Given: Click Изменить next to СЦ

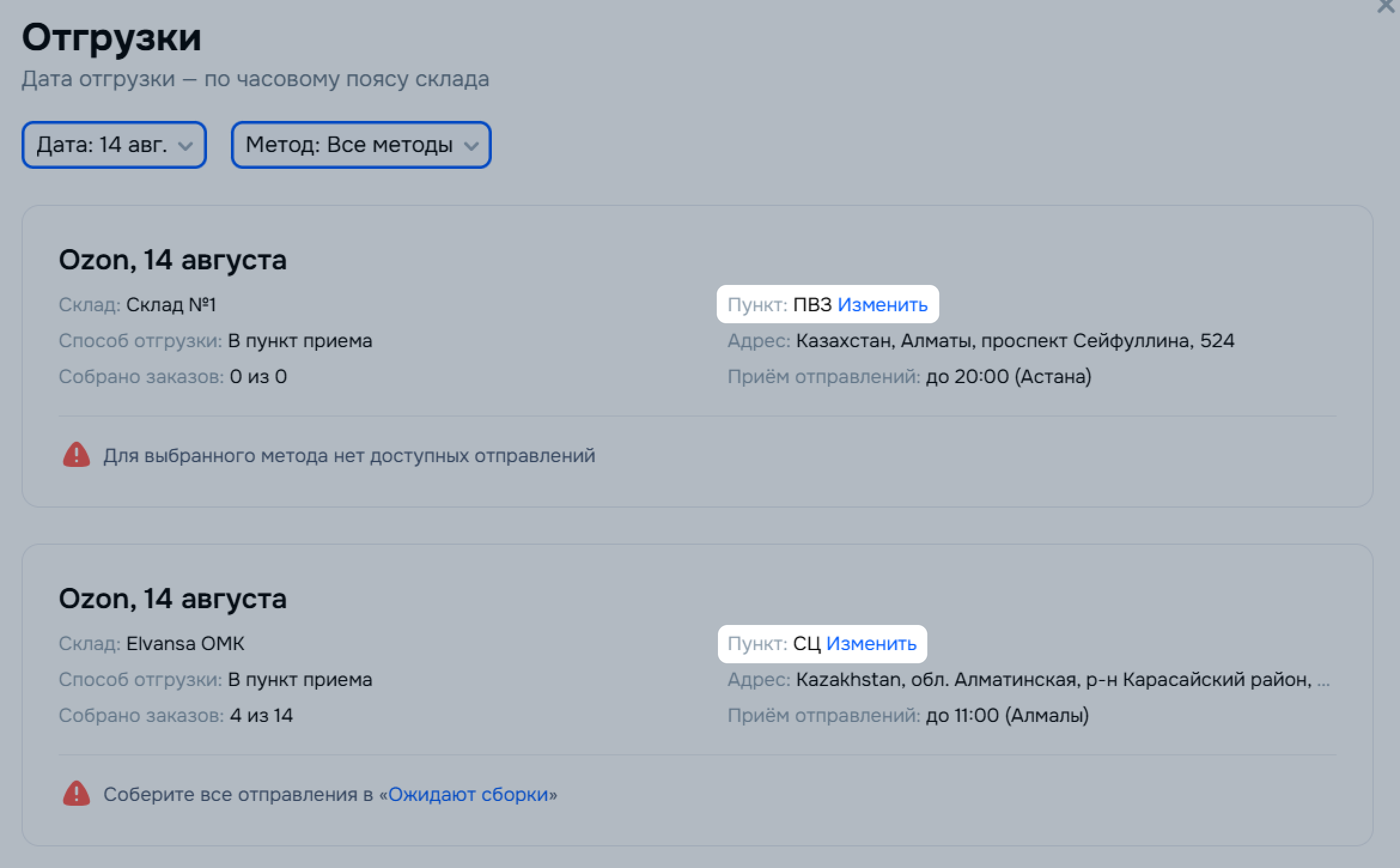Looking at the screenshot, I should (871, 644).
